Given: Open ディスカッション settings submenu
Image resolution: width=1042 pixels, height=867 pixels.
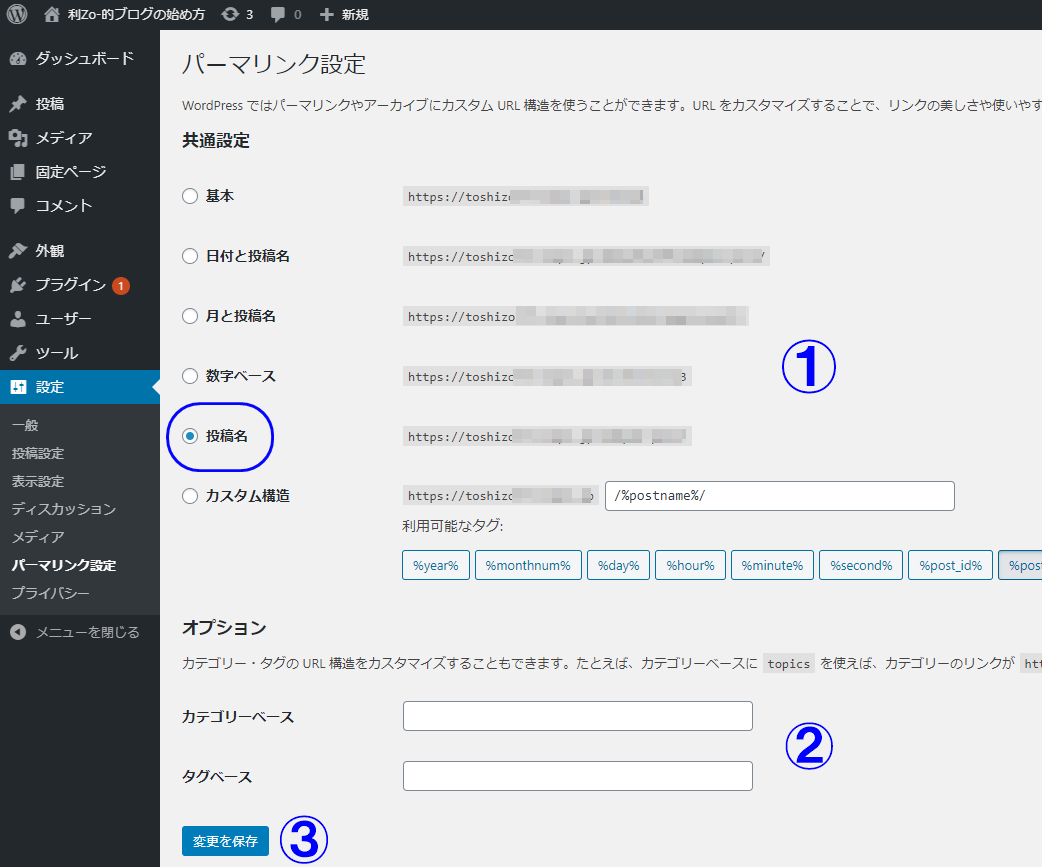Looking at the screenshot, I should click(64, 509).
